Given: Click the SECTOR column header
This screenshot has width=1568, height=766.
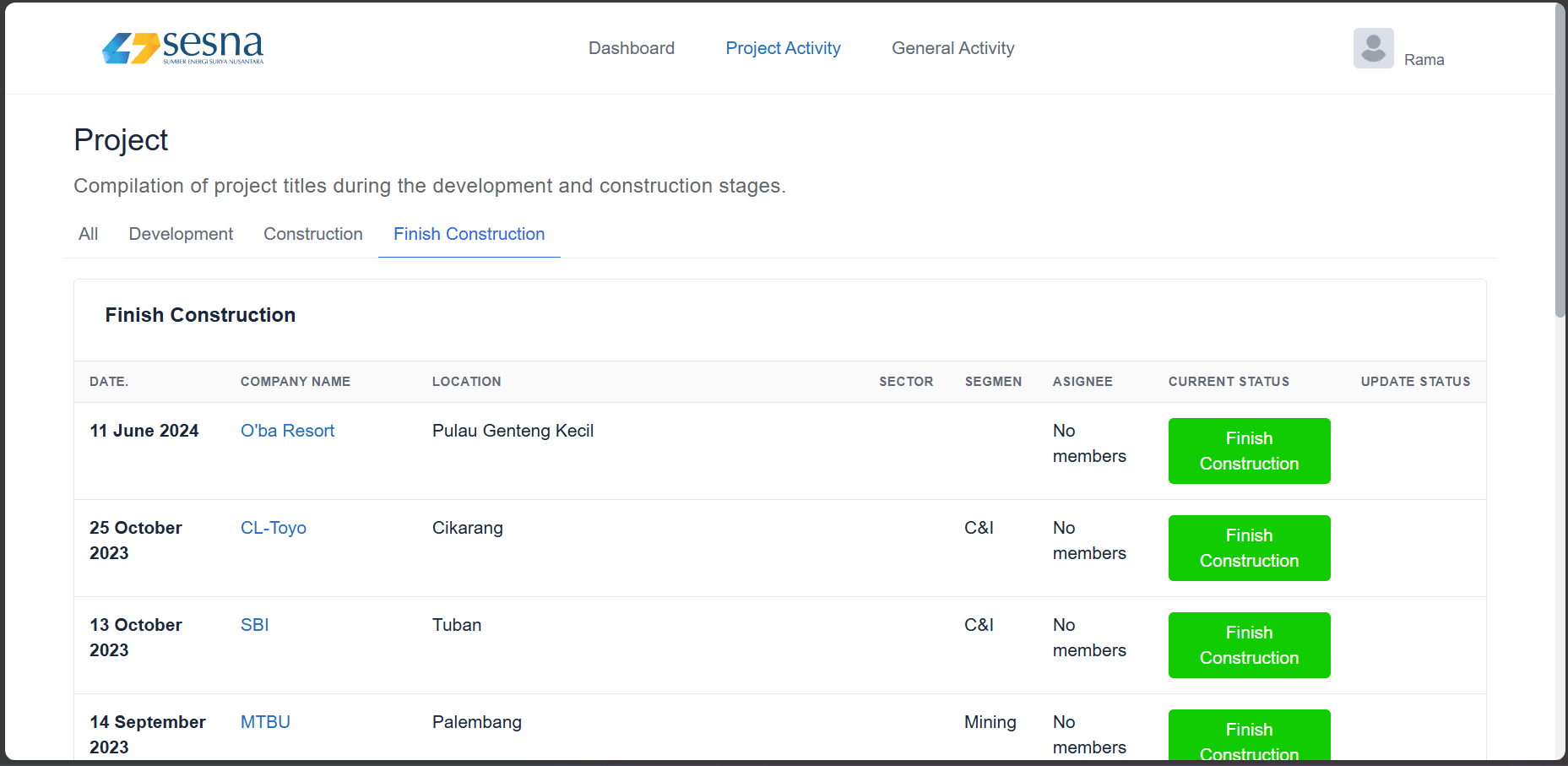Looking at the screenshot, I should (x=906, y=382).
